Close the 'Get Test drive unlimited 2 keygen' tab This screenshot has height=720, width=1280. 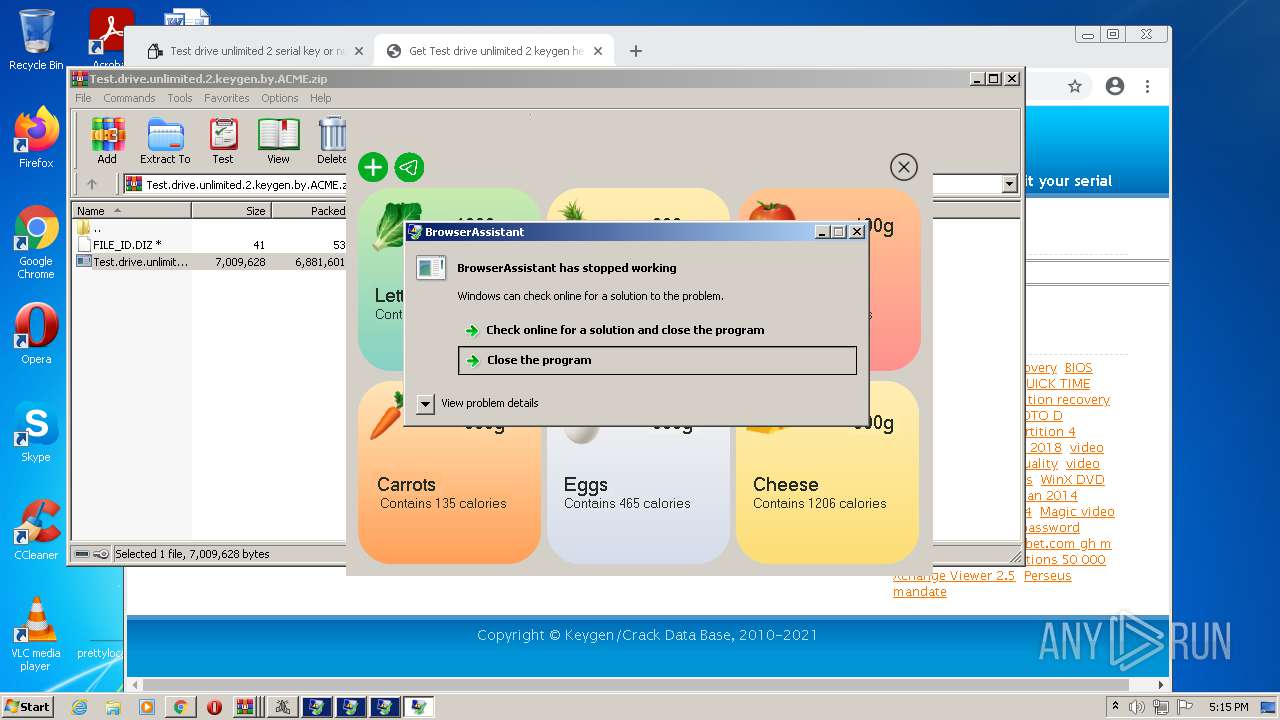[599, 51]
